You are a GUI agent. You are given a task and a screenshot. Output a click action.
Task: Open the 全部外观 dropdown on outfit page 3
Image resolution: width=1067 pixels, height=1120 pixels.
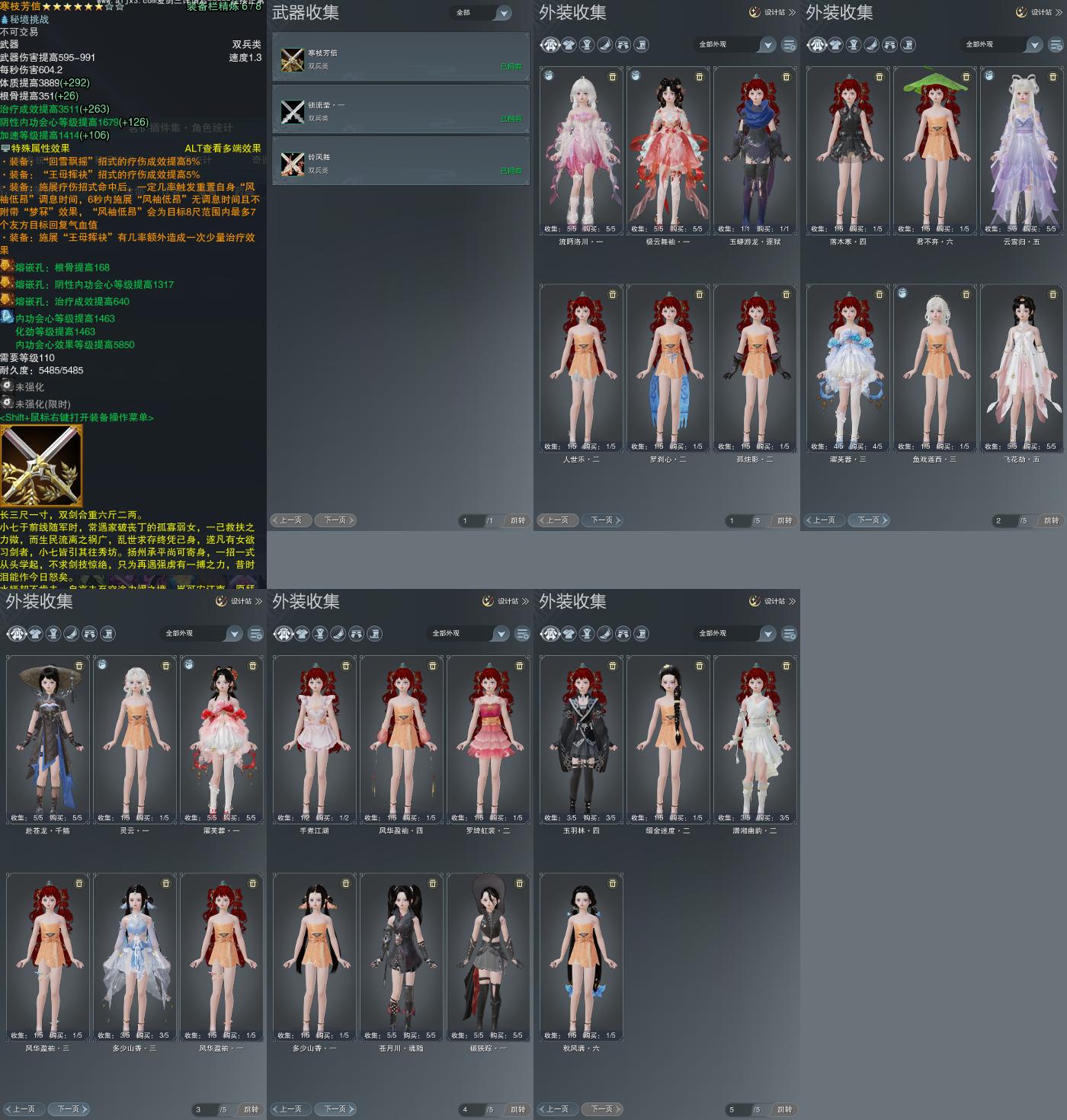[x=203, y=634]
